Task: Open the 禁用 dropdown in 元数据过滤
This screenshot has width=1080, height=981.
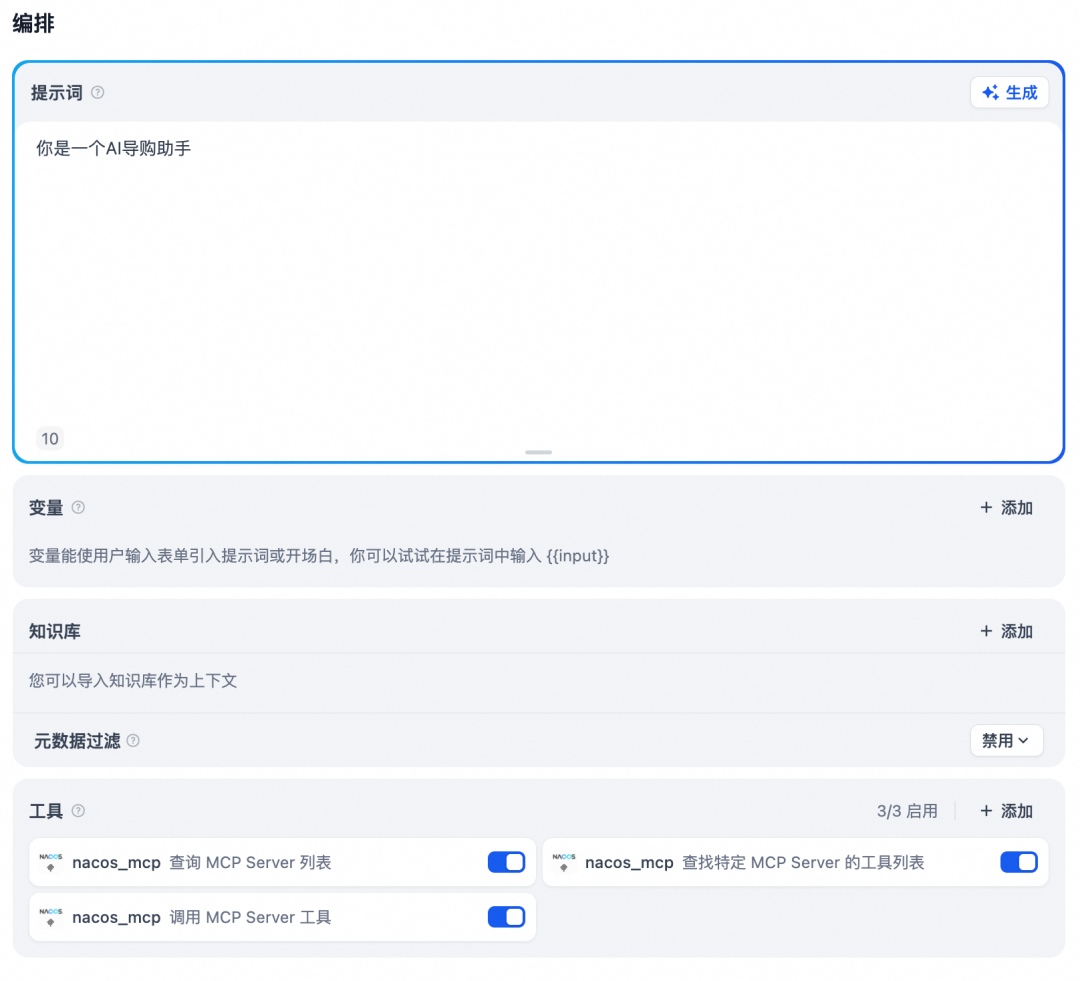Action: click(1007, 740)
